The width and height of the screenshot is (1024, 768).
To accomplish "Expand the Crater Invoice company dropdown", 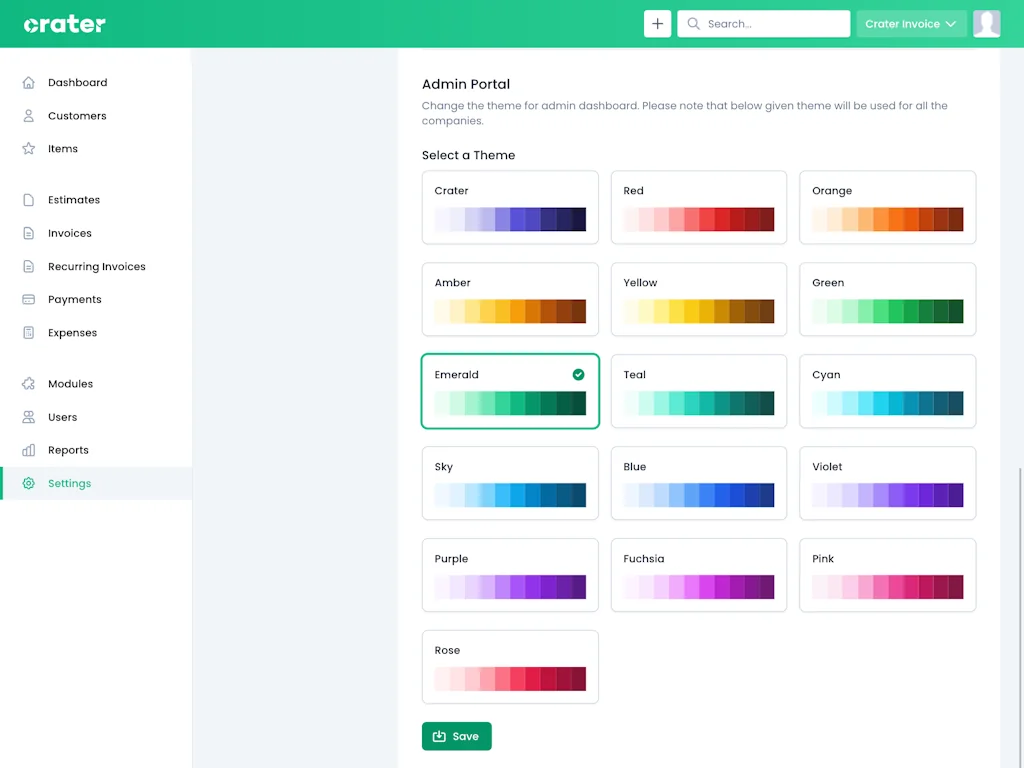I will [x=910, y=24].
